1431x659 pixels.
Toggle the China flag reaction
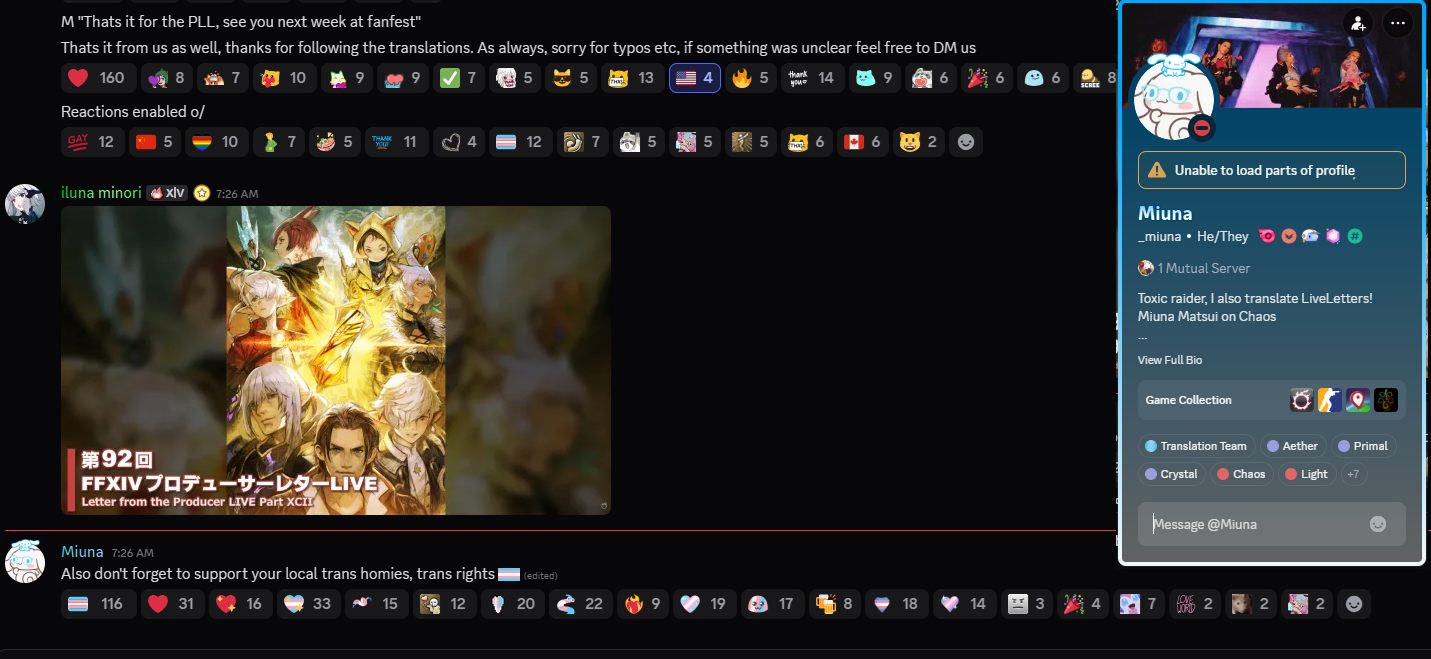pos(155,142)
